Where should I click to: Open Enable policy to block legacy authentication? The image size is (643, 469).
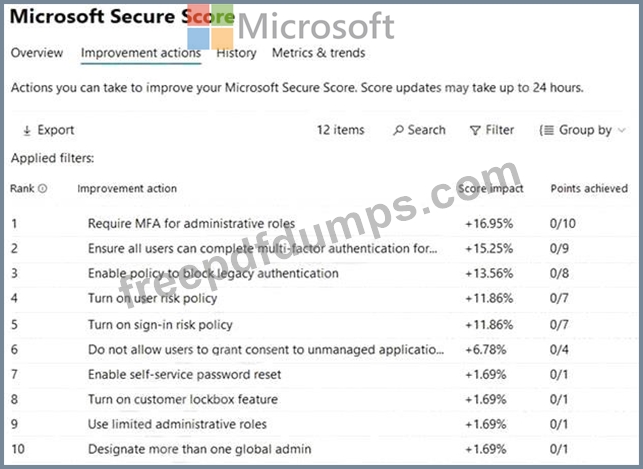(x=213, y=273)
